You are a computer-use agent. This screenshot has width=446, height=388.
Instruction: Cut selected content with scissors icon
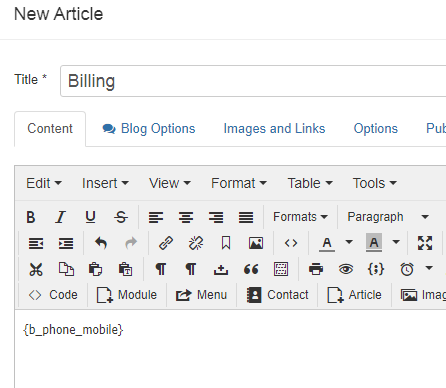(x=36, y=269)
